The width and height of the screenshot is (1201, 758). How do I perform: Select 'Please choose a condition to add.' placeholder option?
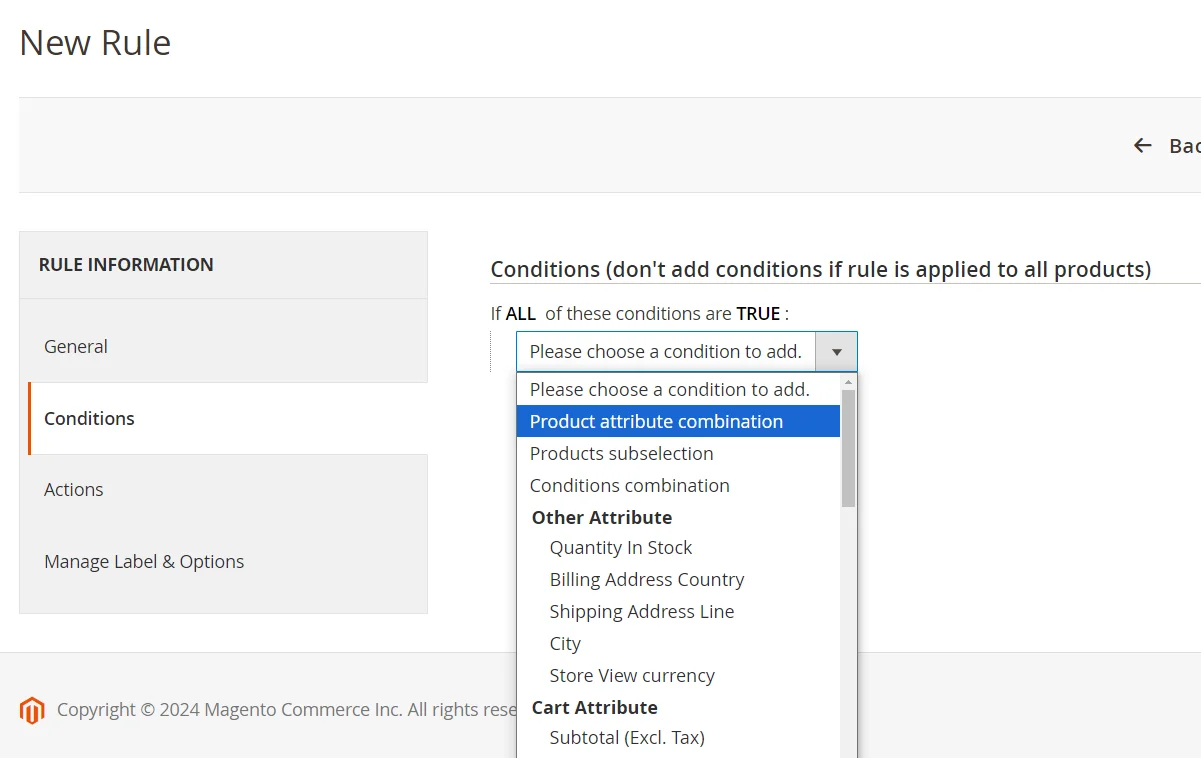(669, 390)
